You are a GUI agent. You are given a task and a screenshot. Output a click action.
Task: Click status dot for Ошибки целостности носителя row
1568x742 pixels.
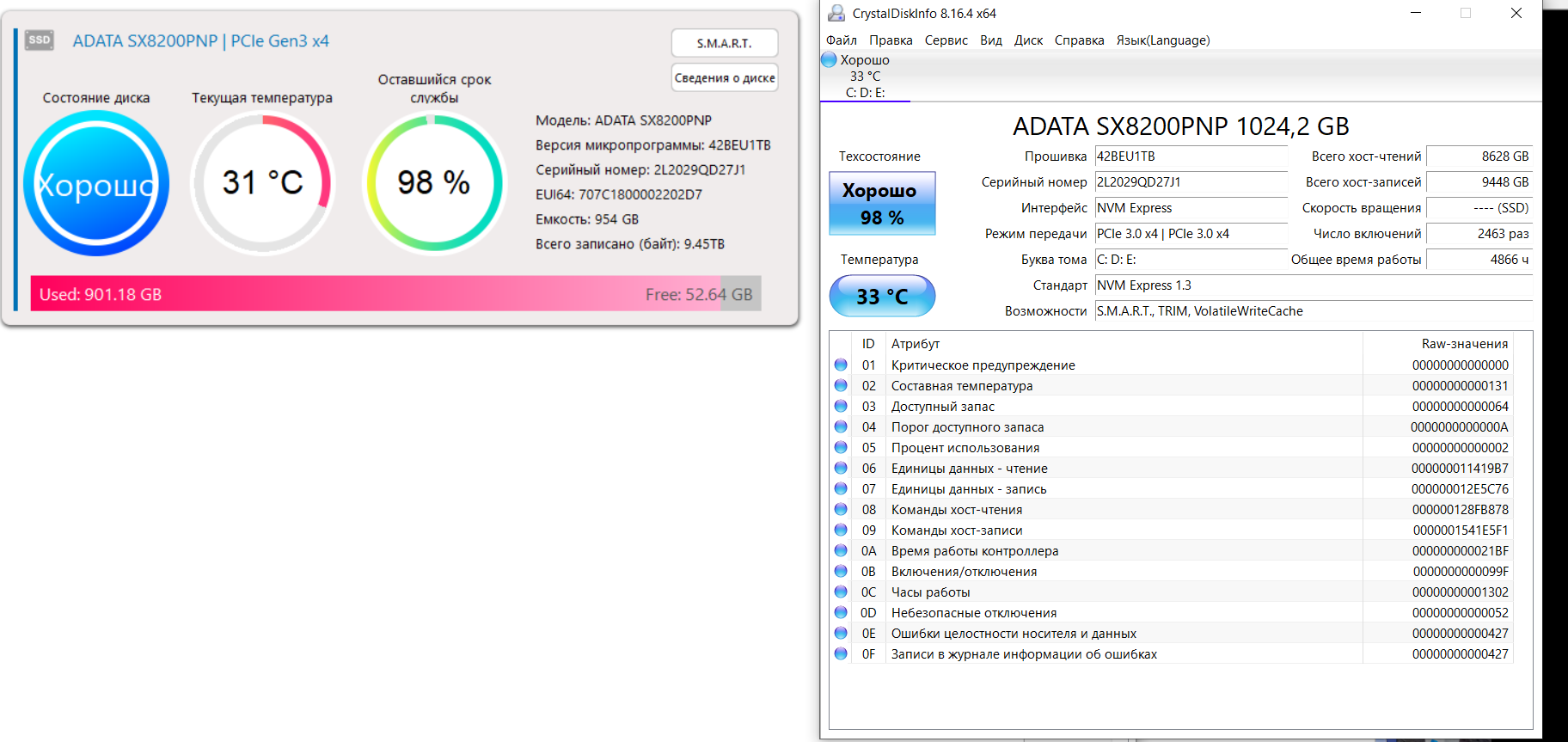841,633
